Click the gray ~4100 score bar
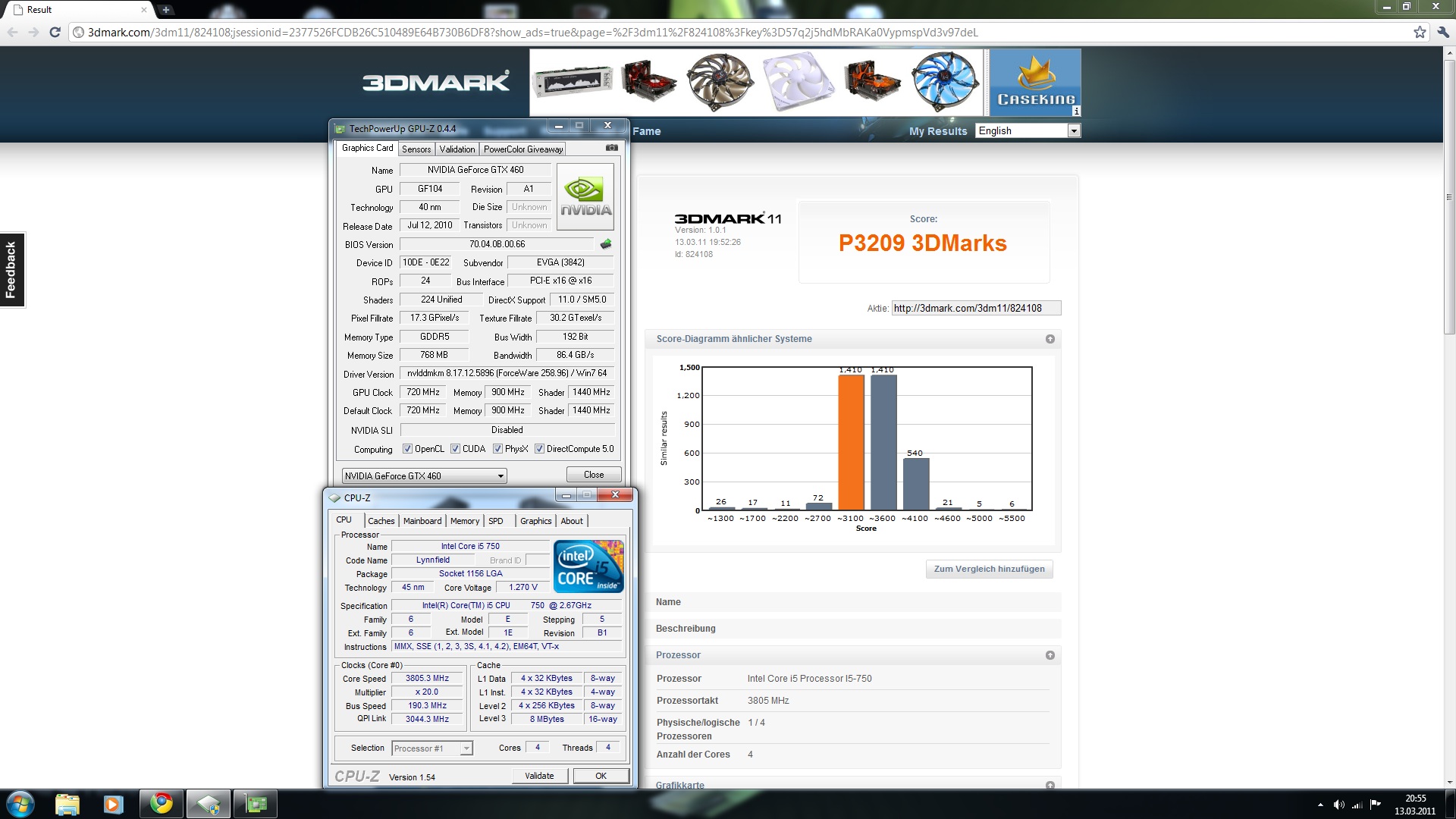 coord(916,484)
